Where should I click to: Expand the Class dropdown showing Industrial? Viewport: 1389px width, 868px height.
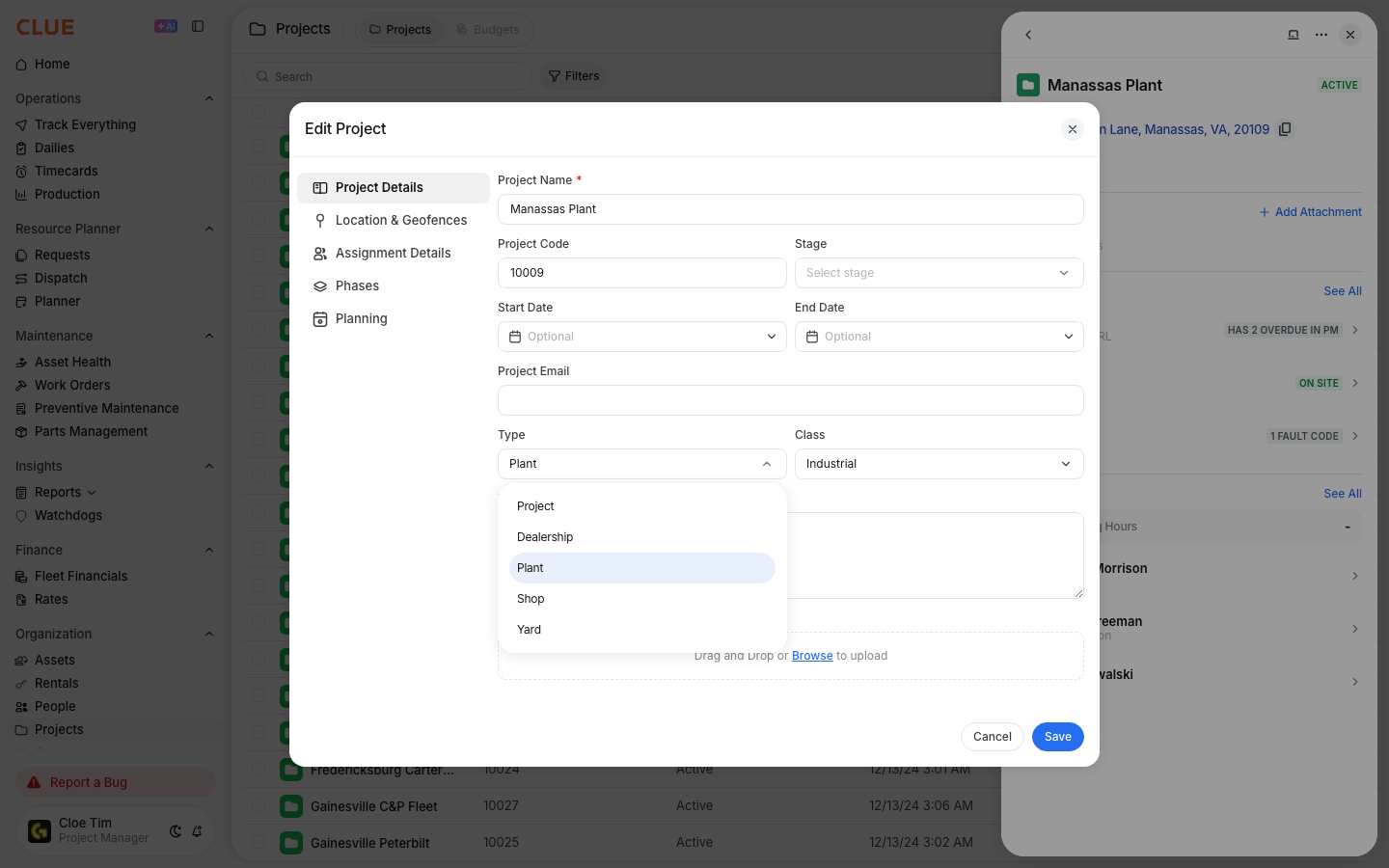click(940, 464)
